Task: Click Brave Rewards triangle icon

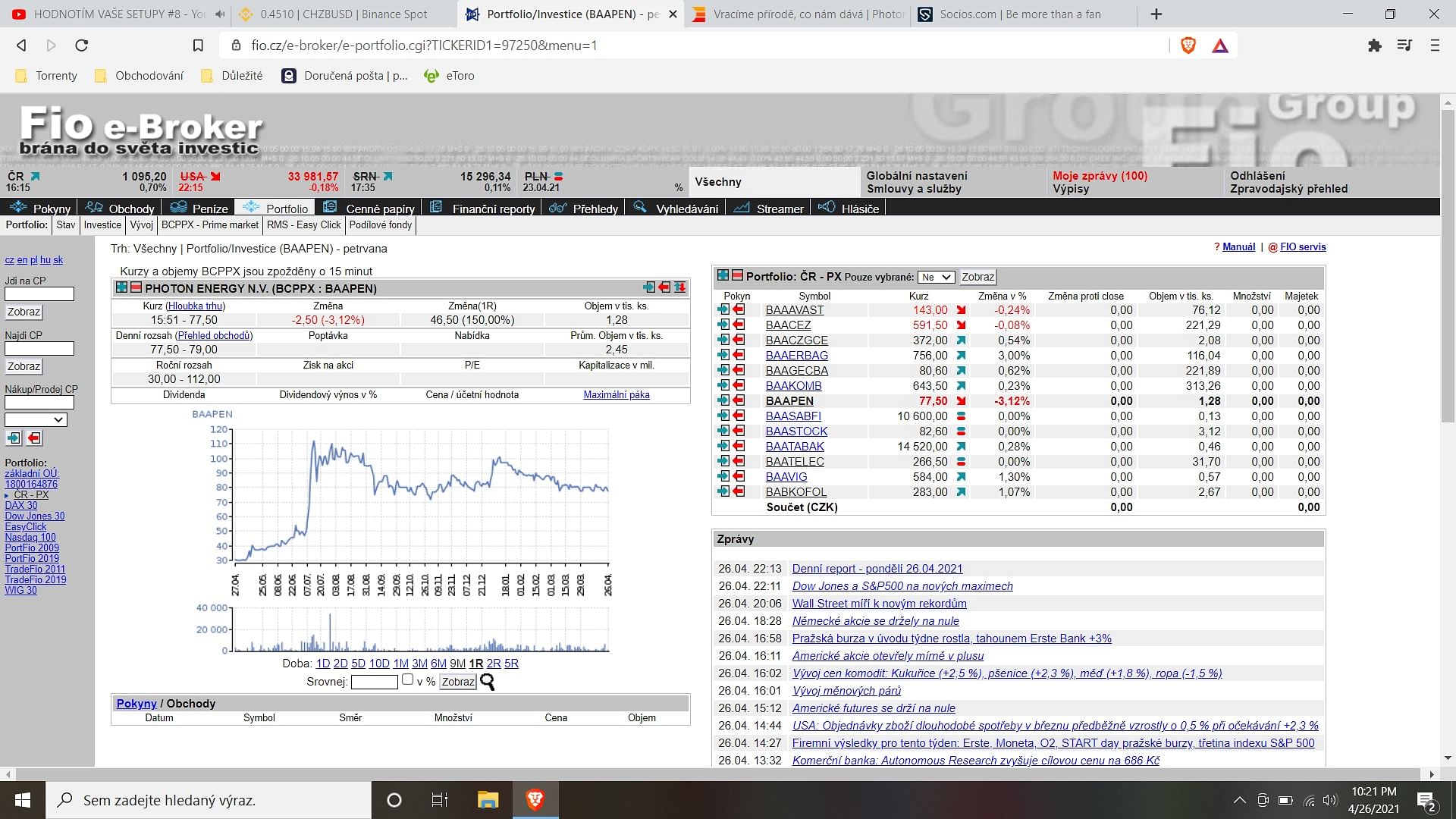Action: [1220, 46]
